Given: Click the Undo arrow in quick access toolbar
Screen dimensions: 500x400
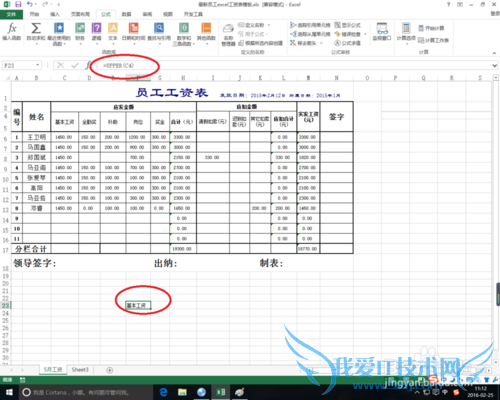Looking at the screenshot, I should point(30,4).
